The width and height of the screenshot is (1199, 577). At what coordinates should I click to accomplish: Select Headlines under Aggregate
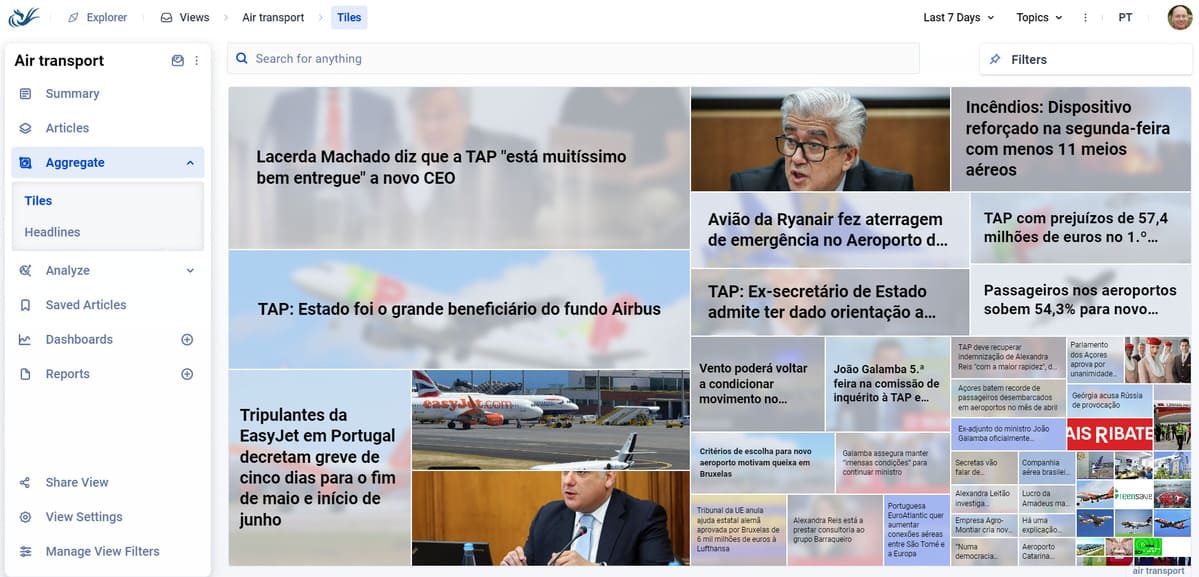click(52, 232)
